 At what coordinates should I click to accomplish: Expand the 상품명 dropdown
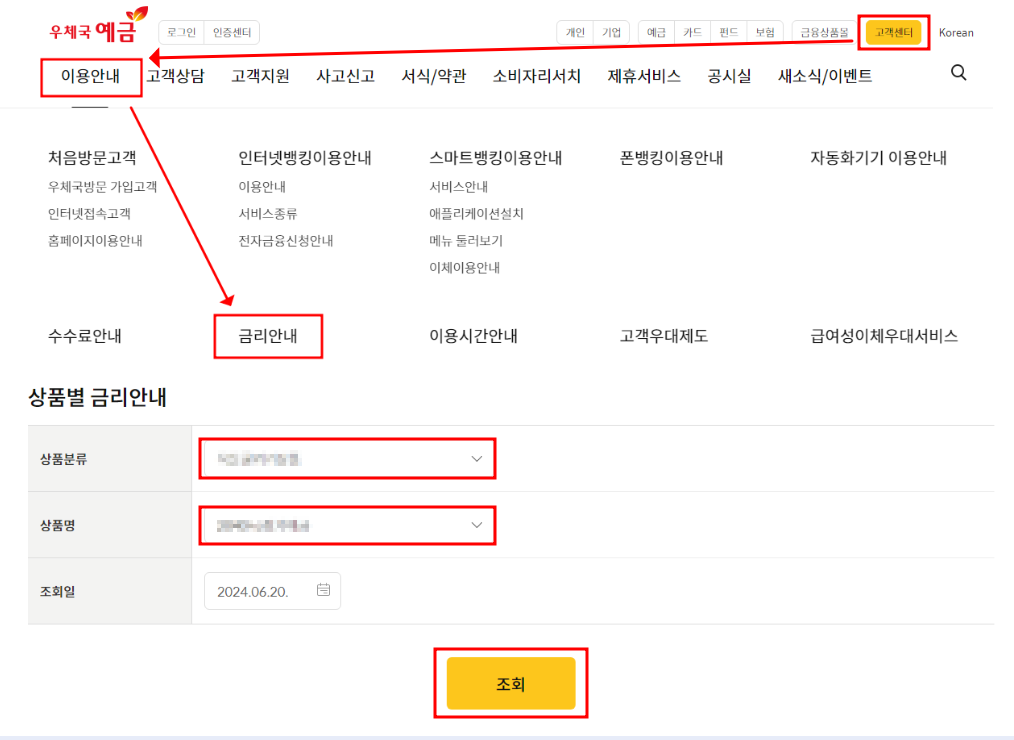click(347, 525)
